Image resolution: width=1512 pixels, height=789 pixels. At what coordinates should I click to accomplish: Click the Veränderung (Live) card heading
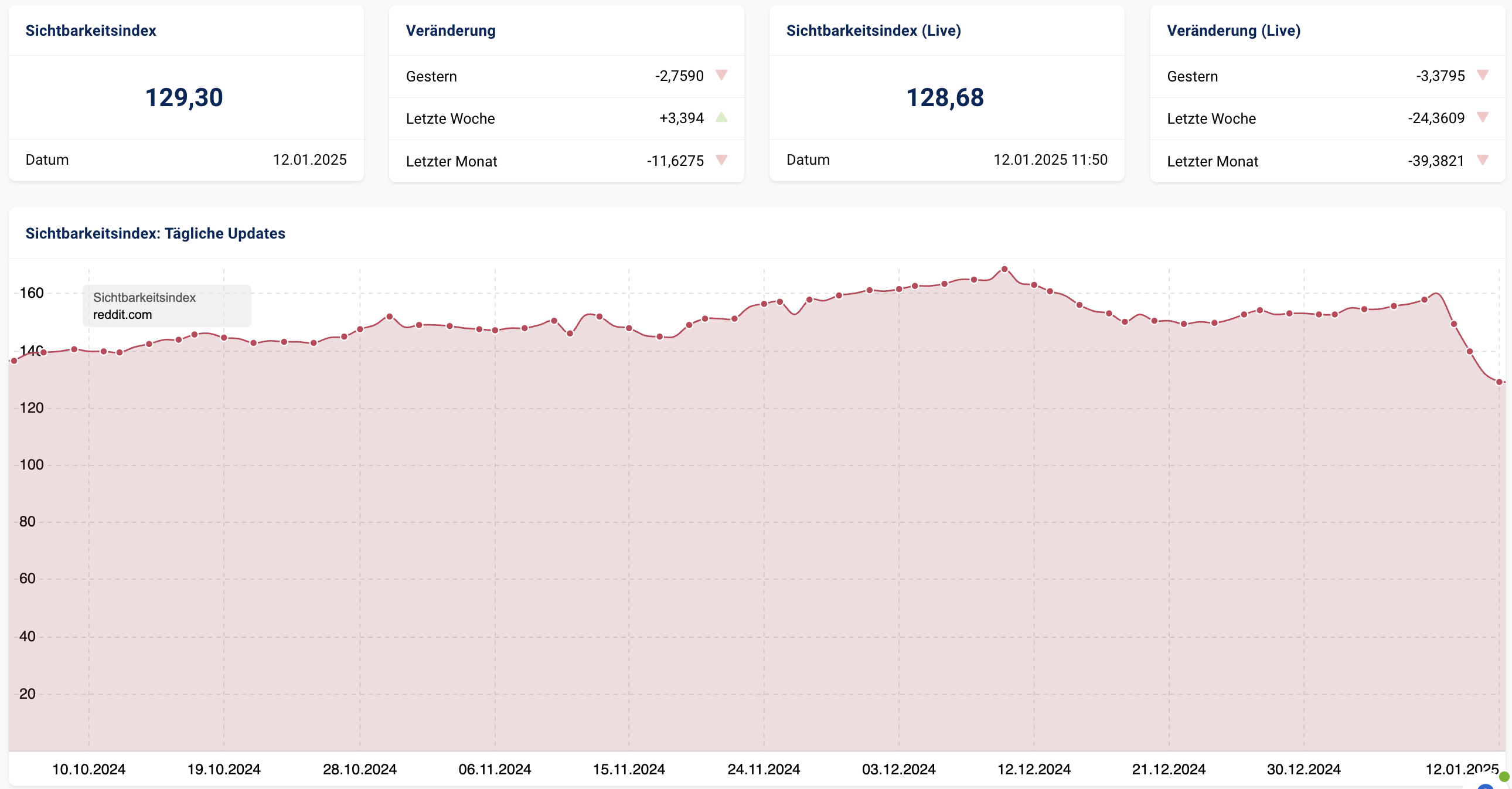[x=1233, y=30]
